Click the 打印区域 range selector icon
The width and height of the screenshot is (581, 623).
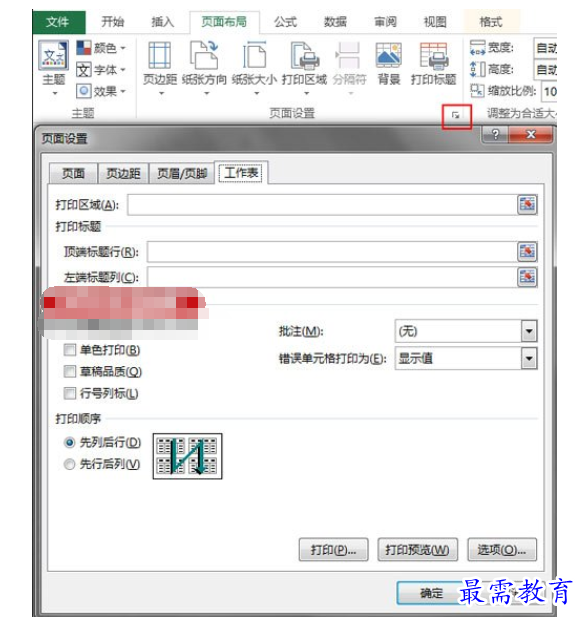coord(527,205)
